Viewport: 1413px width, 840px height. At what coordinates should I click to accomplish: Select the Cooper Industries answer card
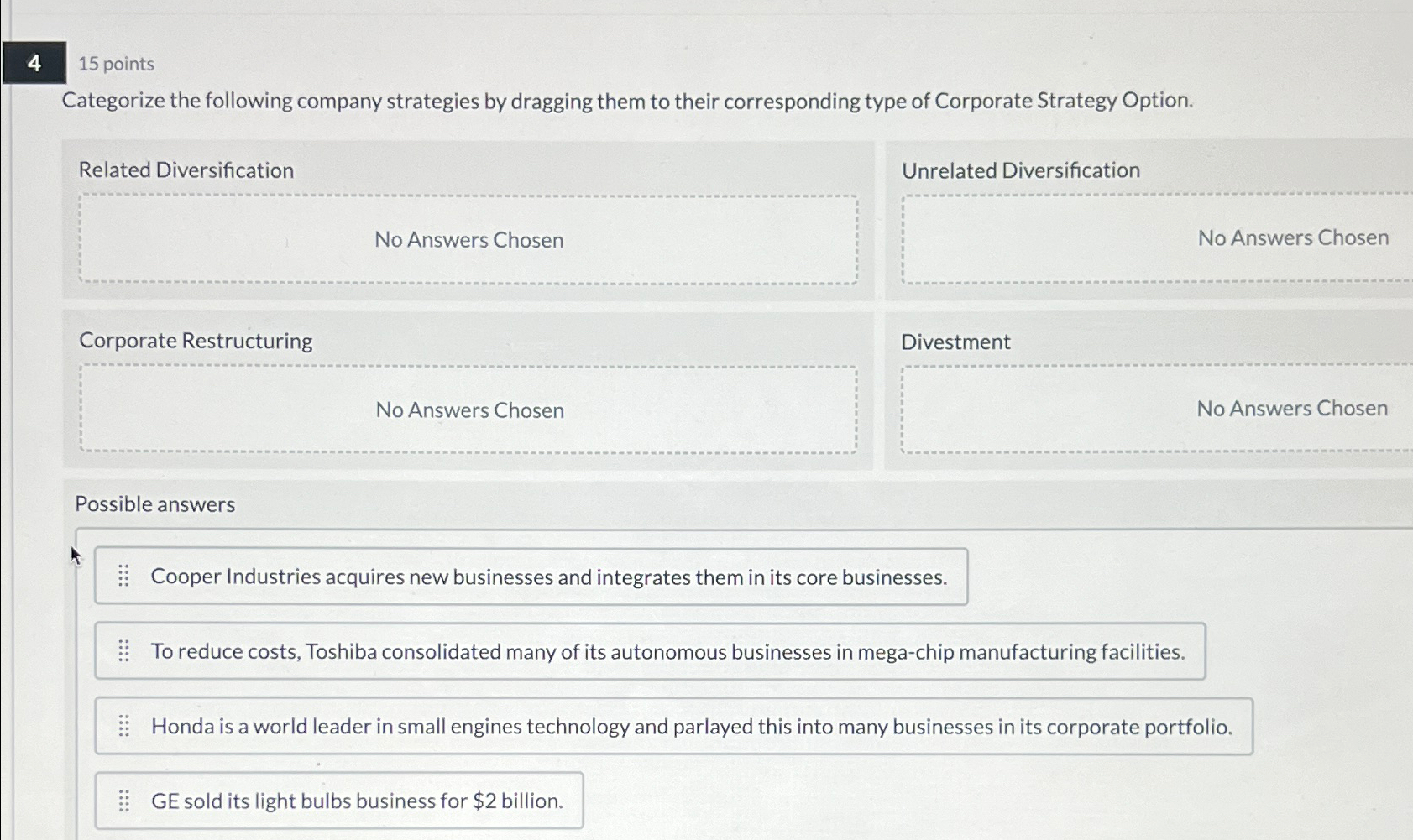point(548,577)
